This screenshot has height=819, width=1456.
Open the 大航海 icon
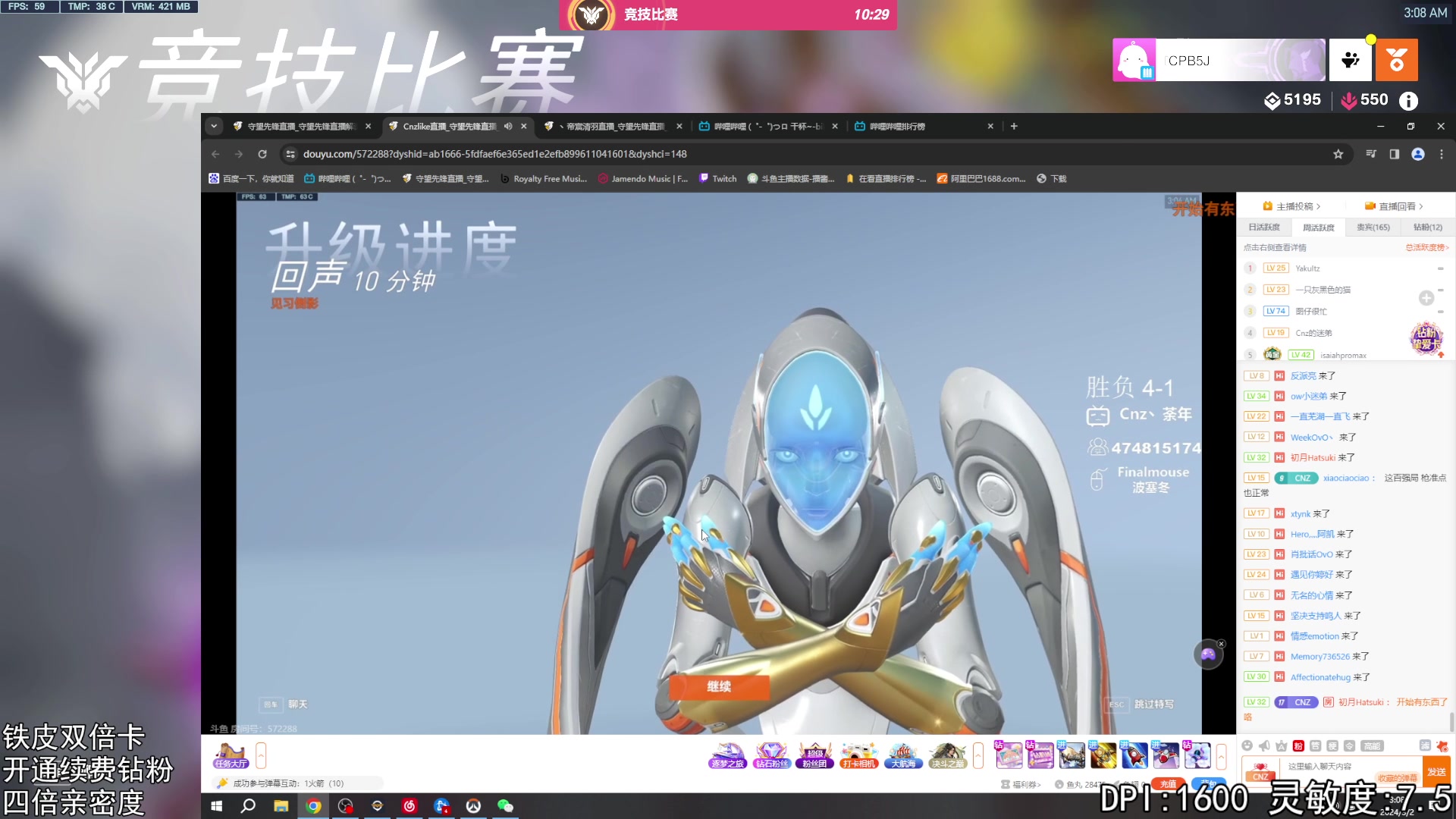tap(903, 755)
